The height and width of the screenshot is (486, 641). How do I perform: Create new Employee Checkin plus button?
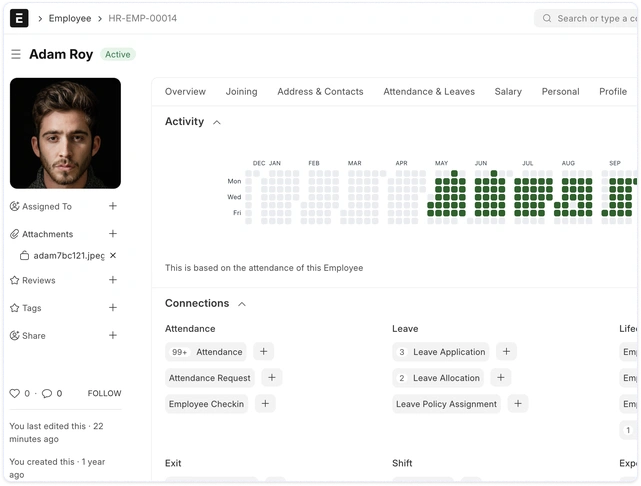pyautogui.click(x=265, y=404)
